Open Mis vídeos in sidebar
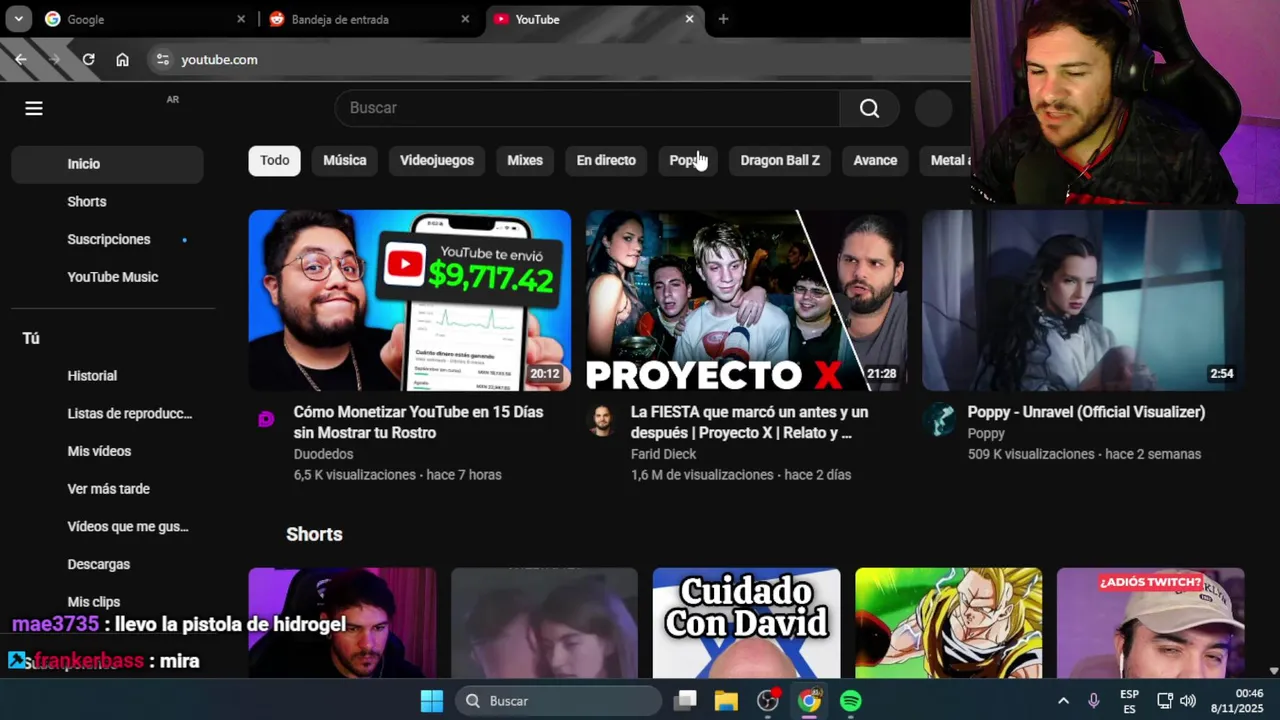 tap(107, 451)
